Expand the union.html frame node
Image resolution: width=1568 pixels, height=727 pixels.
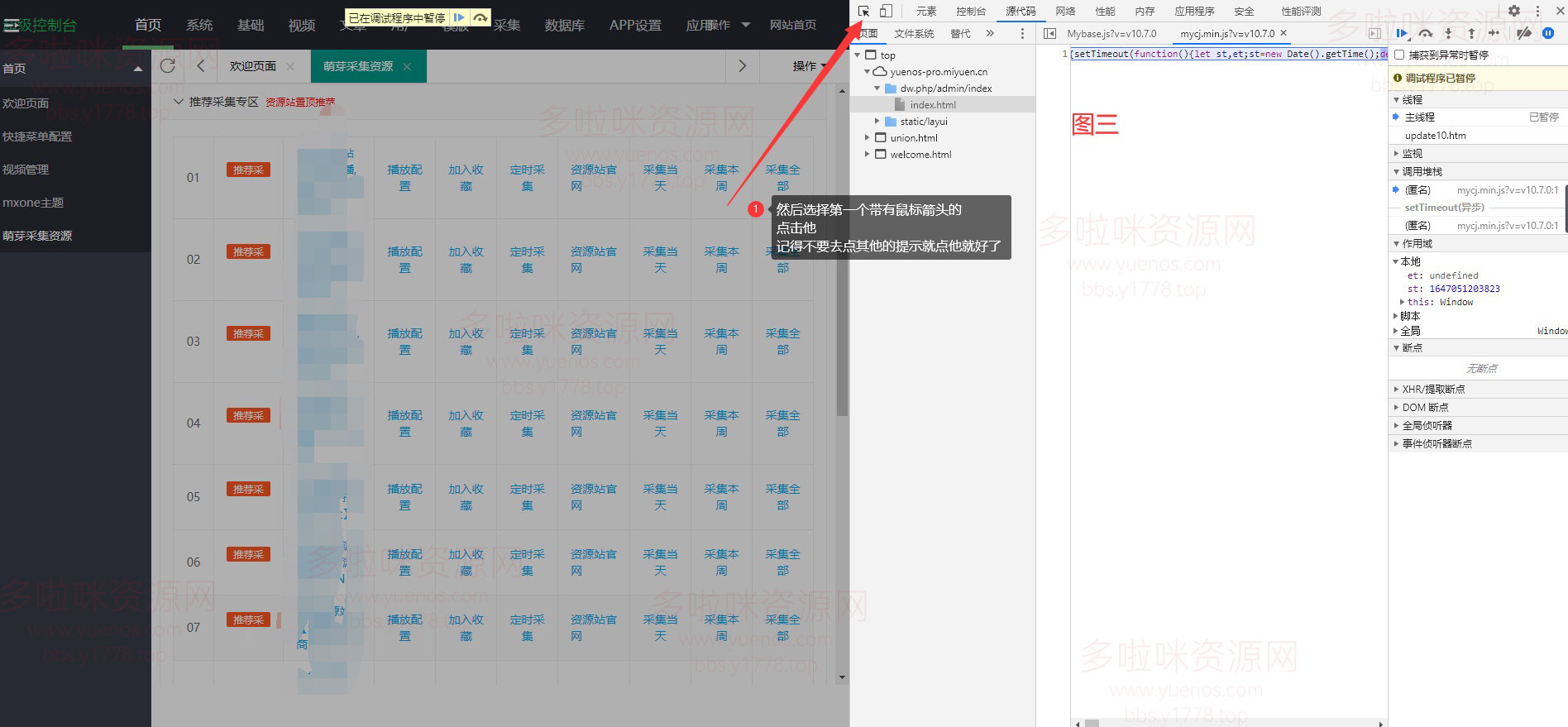pyautogui.click(x=867, y=138)
